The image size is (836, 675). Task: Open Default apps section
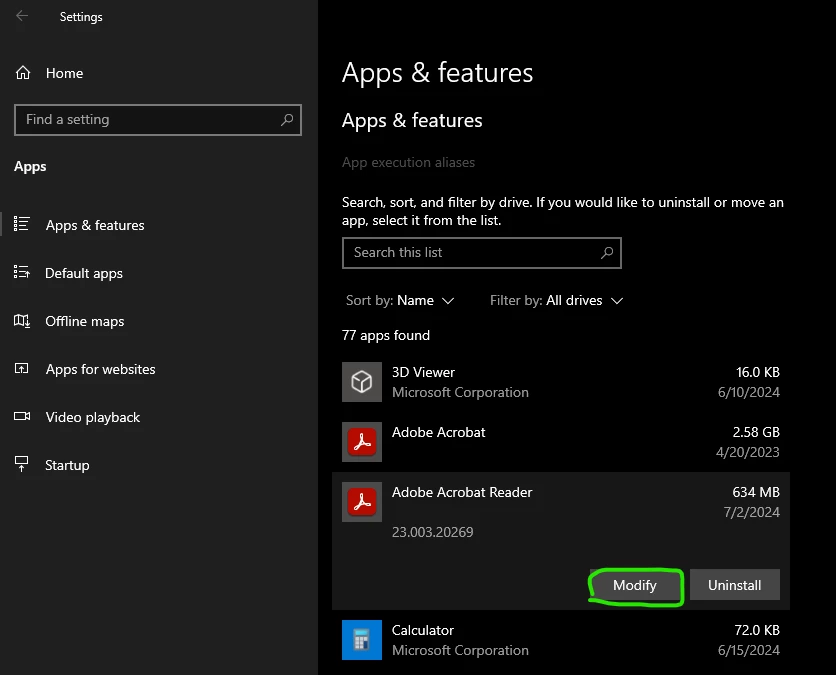(84, 273)
